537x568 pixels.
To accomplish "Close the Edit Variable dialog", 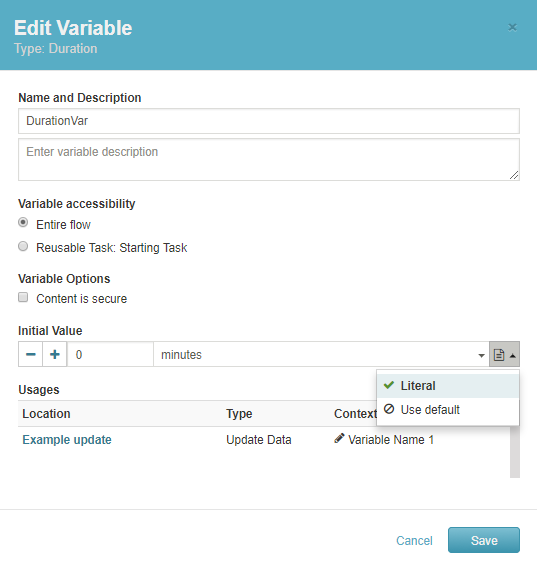I will [x=512, y=28].
